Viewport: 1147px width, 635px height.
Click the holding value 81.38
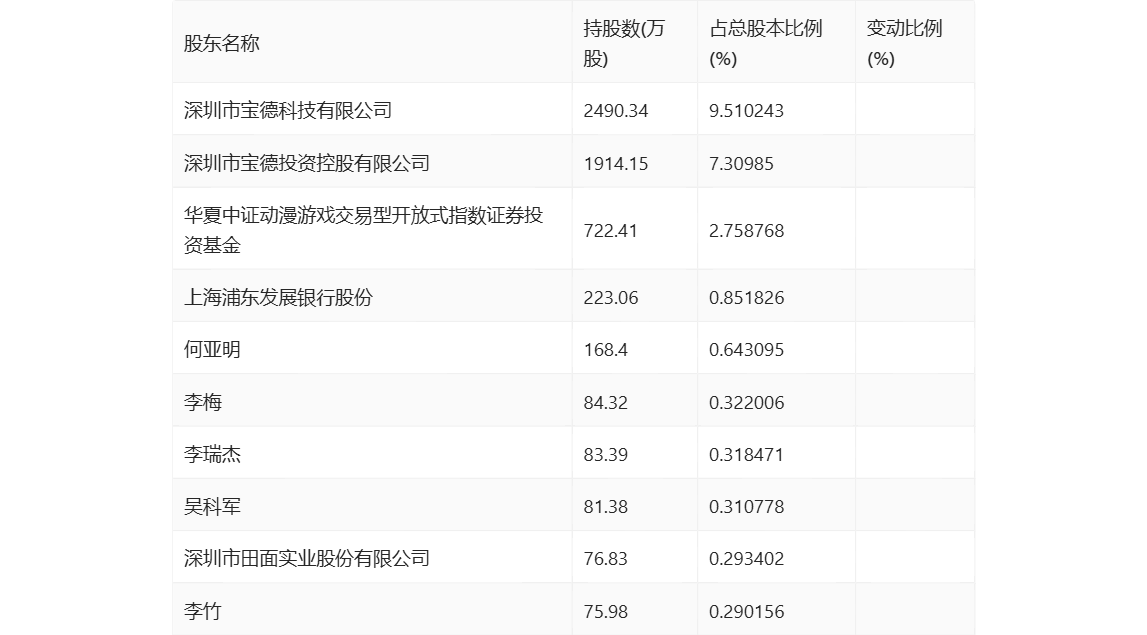point(606,506)
